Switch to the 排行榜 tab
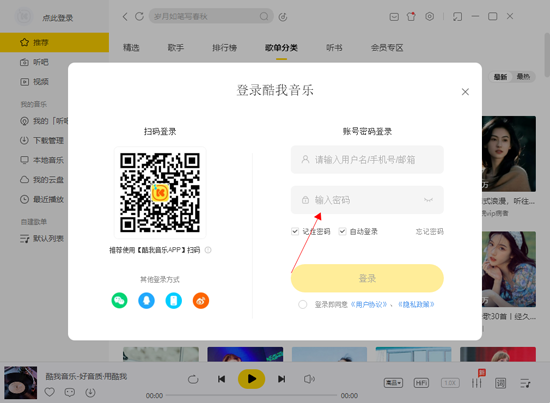This screenshot has width=550, height=403. click(224, 48)
